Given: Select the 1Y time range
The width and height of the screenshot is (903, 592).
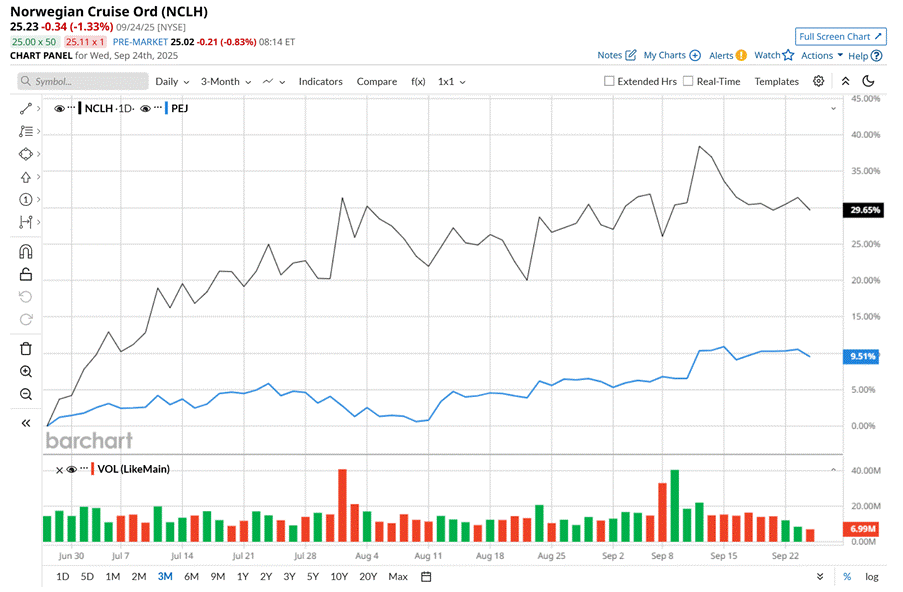Looking at the screenshot, I should (x=242, y=576).
